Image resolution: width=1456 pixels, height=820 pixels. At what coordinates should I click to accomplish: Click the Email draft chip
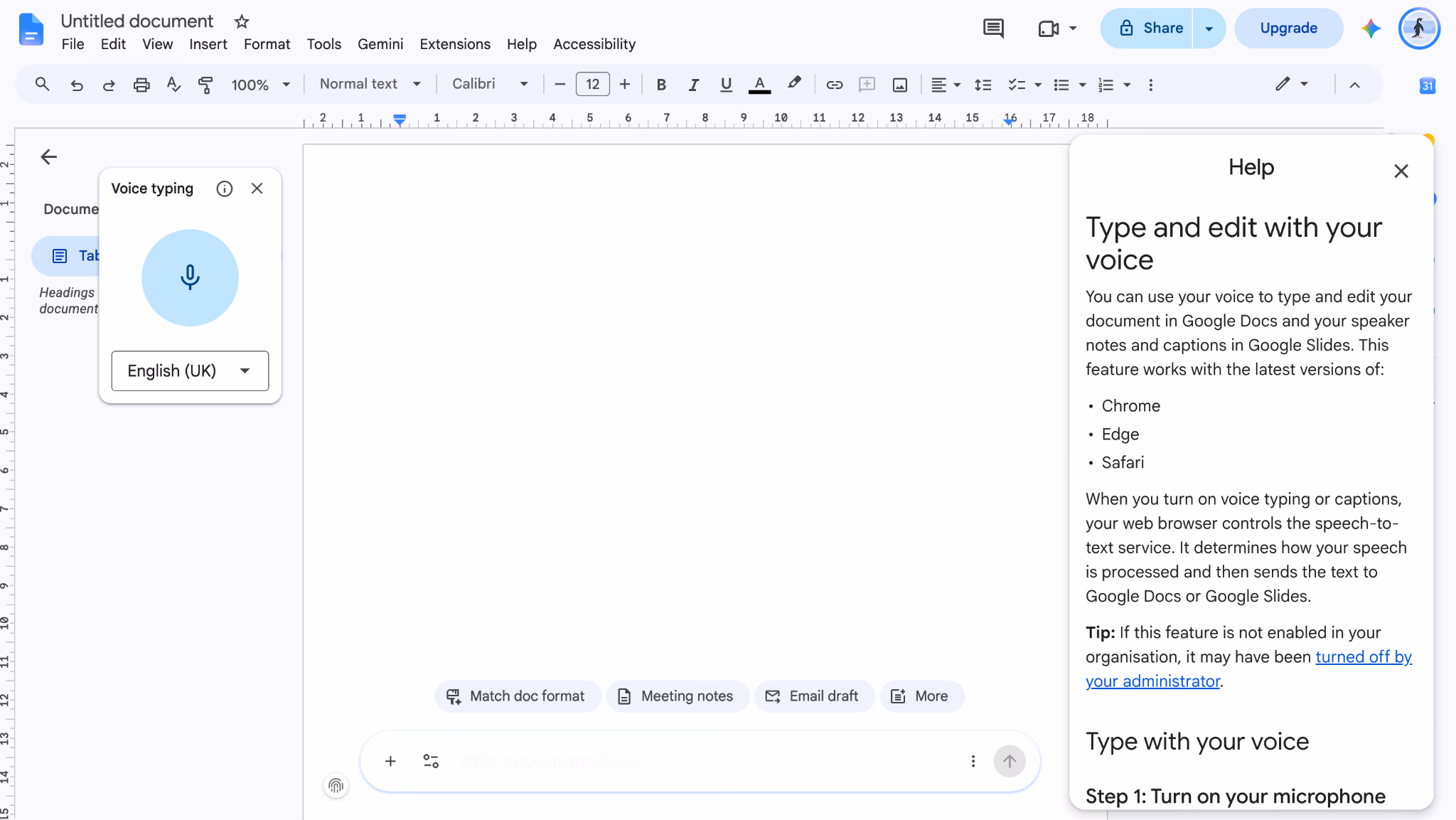click(813, 696)
